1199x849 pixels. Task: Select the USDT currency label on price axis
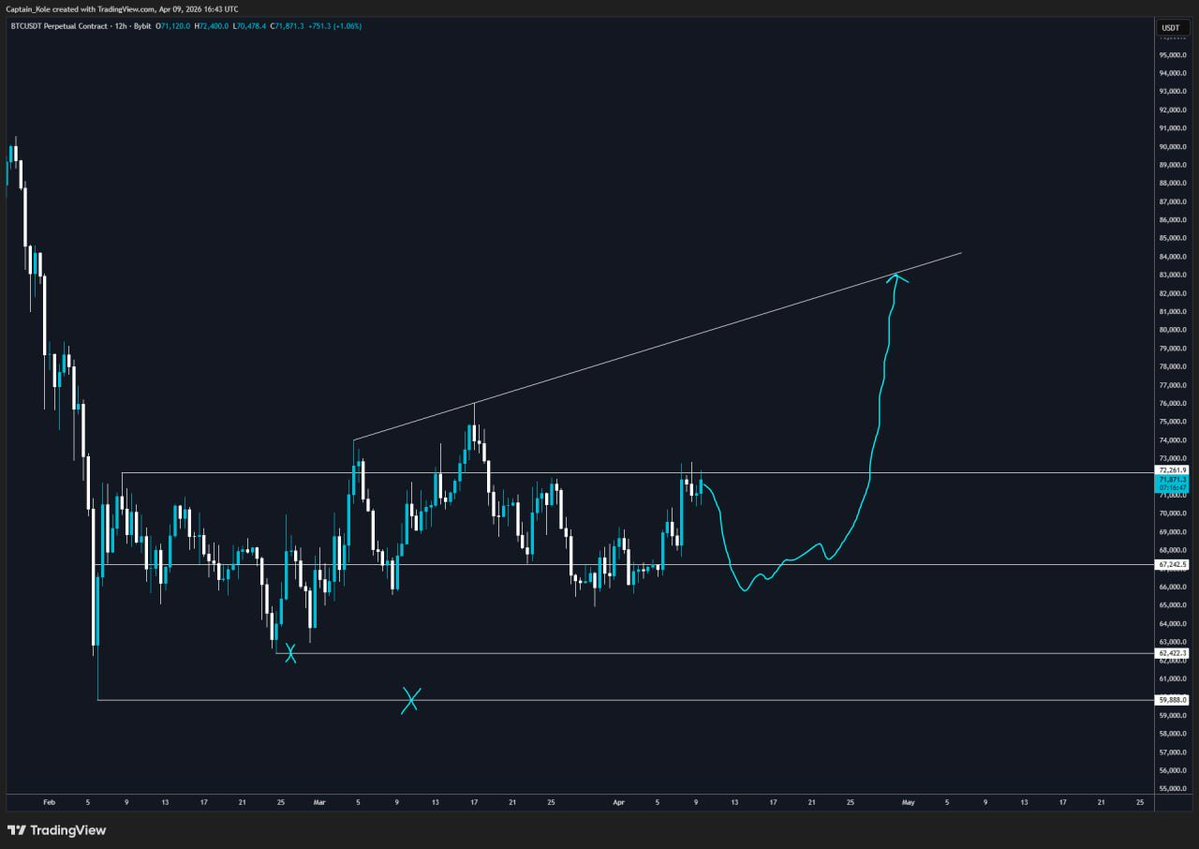(1171, 28)
